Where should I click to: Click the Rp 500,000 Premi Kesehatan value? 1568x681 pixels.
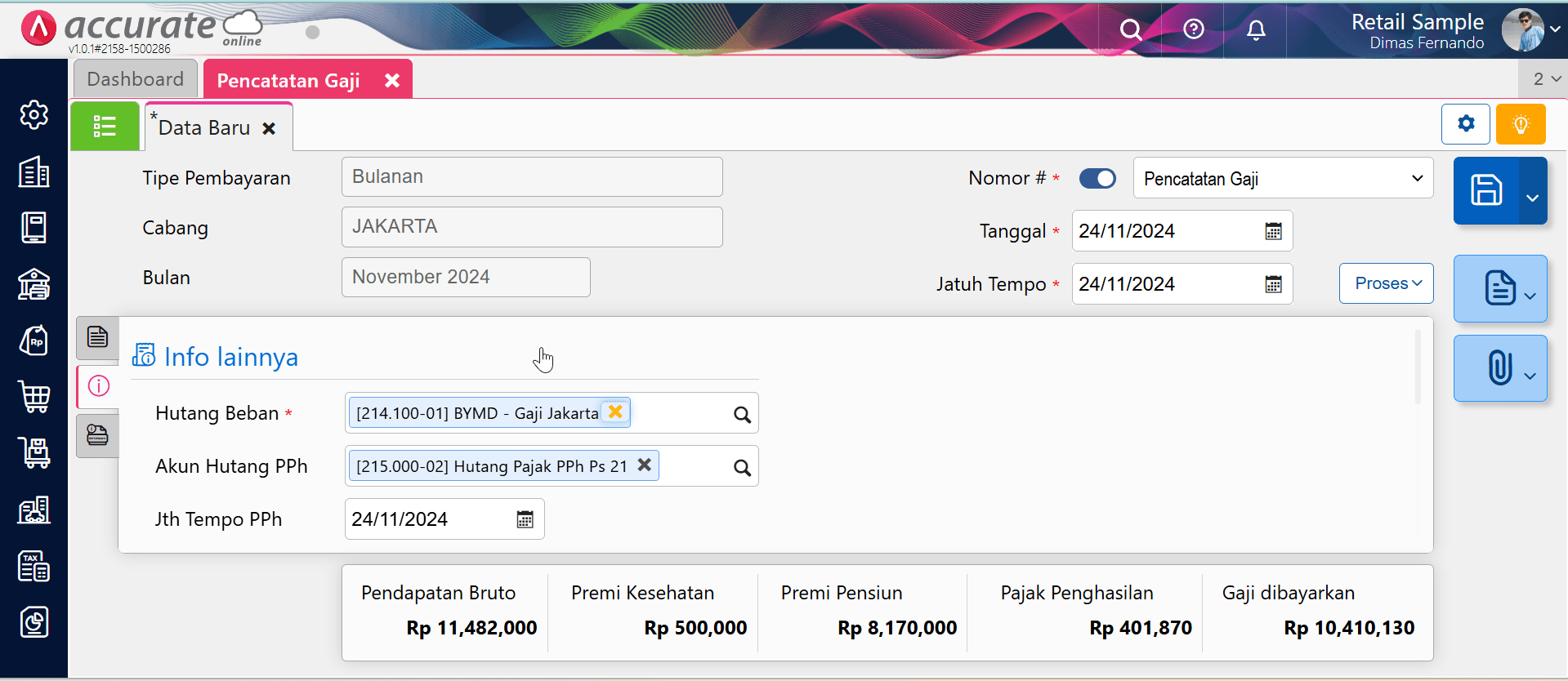click(x=695, y=628)
